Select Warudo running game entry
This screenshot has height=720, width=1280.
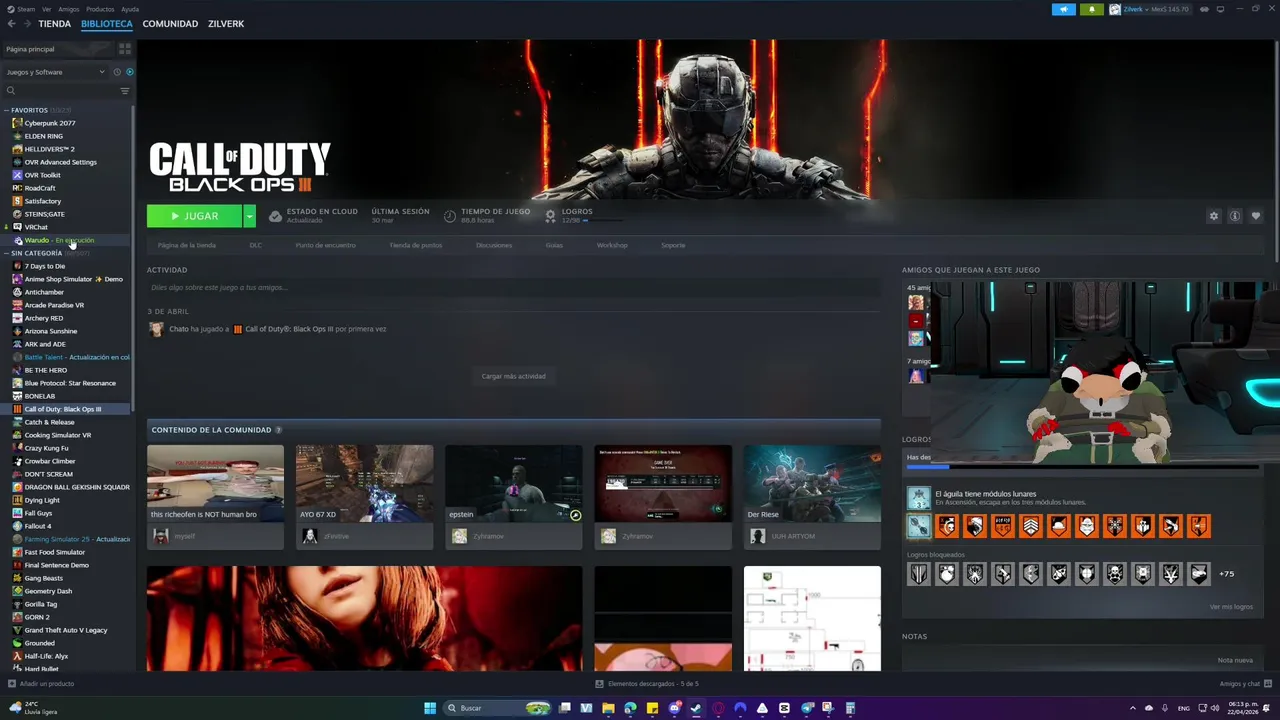pos(66,240)
